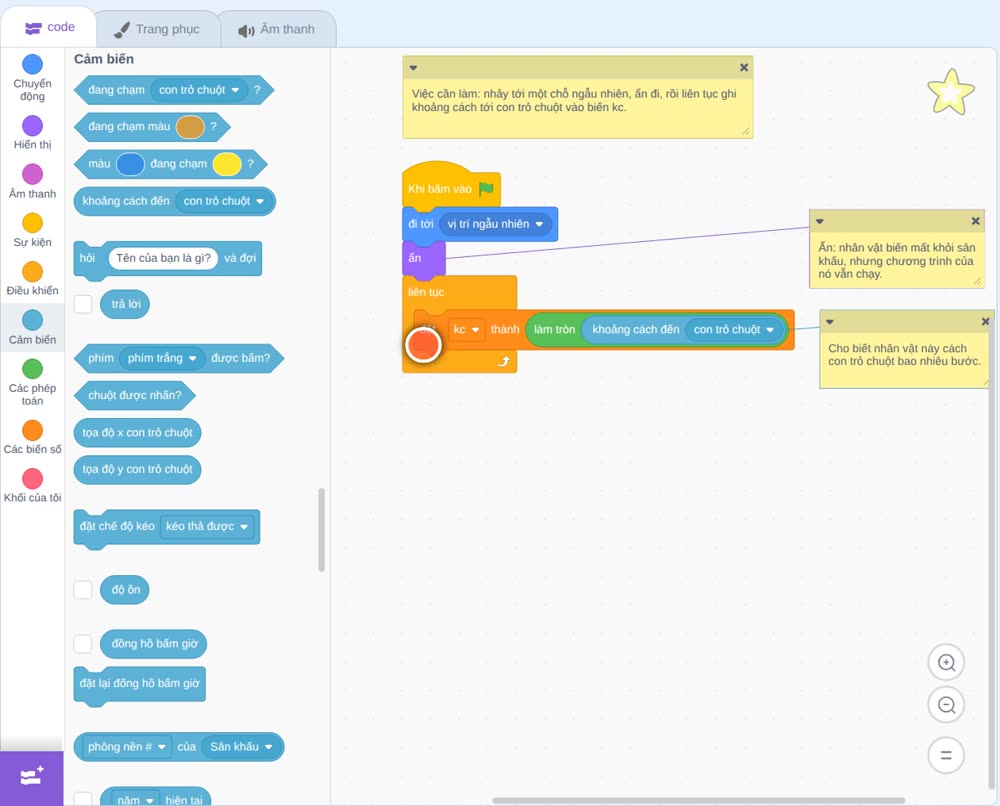Open 'kéo thả được' drag mode dropdown
This screenshot has width=1000, height=806.
[207, 527]
